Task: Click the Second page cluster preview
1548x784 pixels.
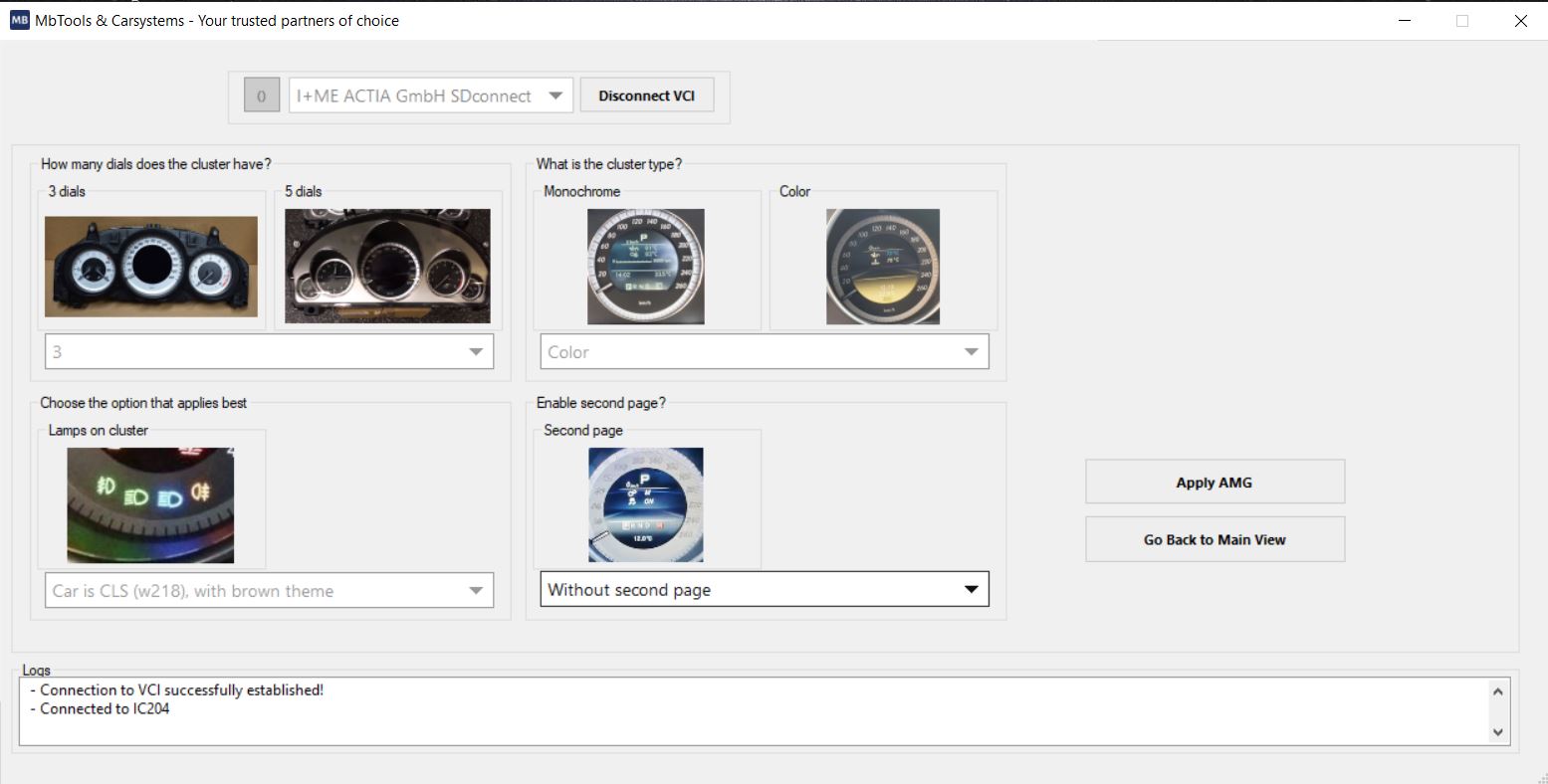Action: tap(646, 503)
